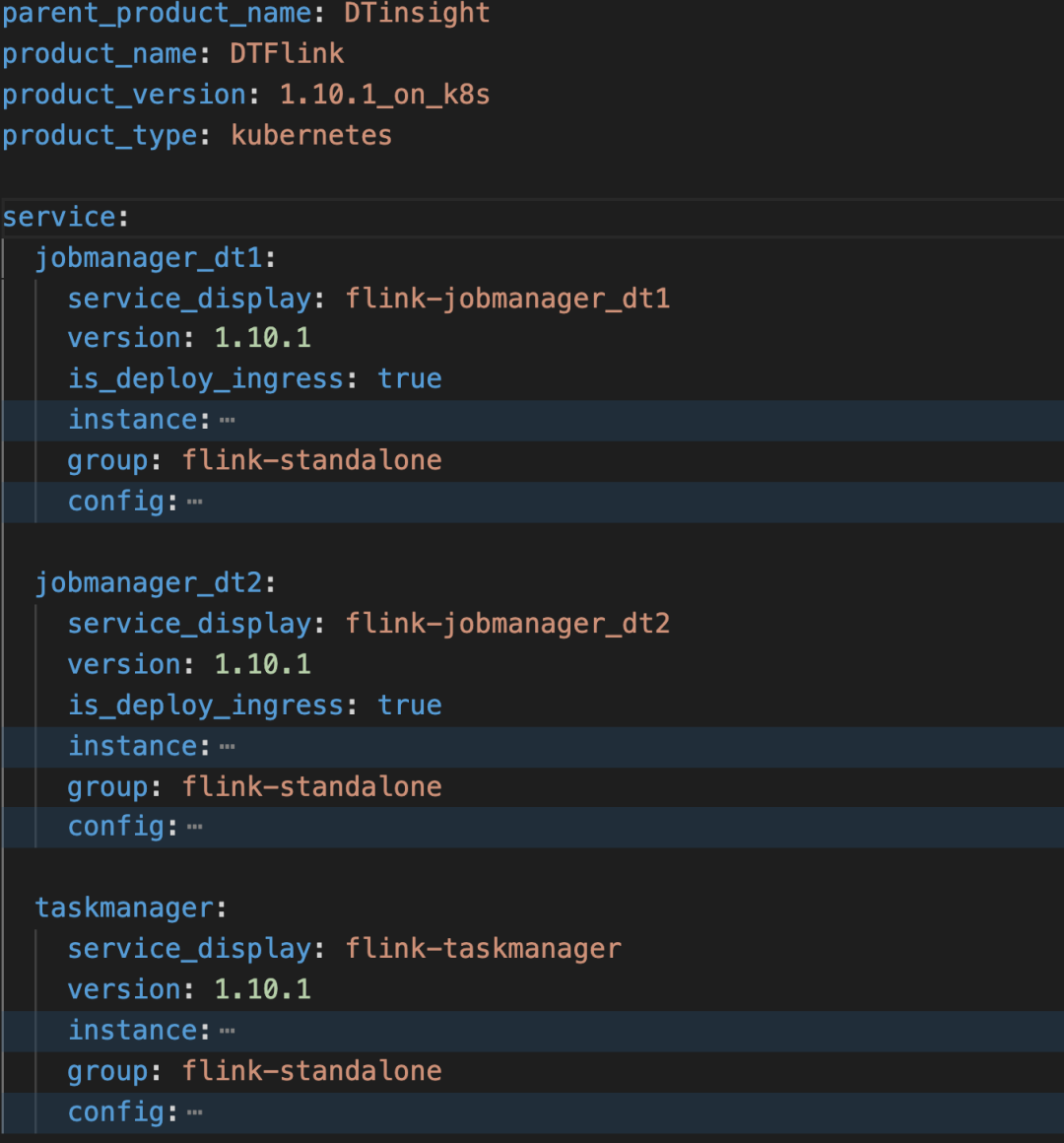
Task: Unfold the config block under jobmanager_dt2
Action: (x=195, y=828)
